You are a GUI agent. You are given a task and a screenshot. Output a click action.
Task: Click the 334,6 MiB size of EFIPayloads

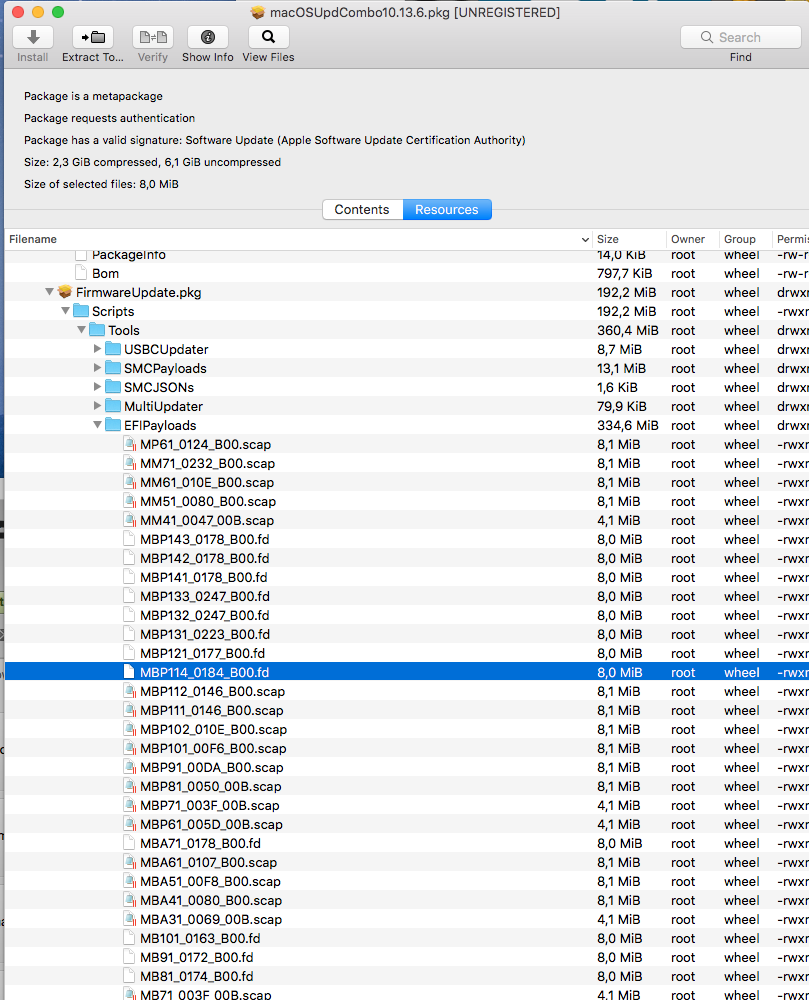(627, 425)
